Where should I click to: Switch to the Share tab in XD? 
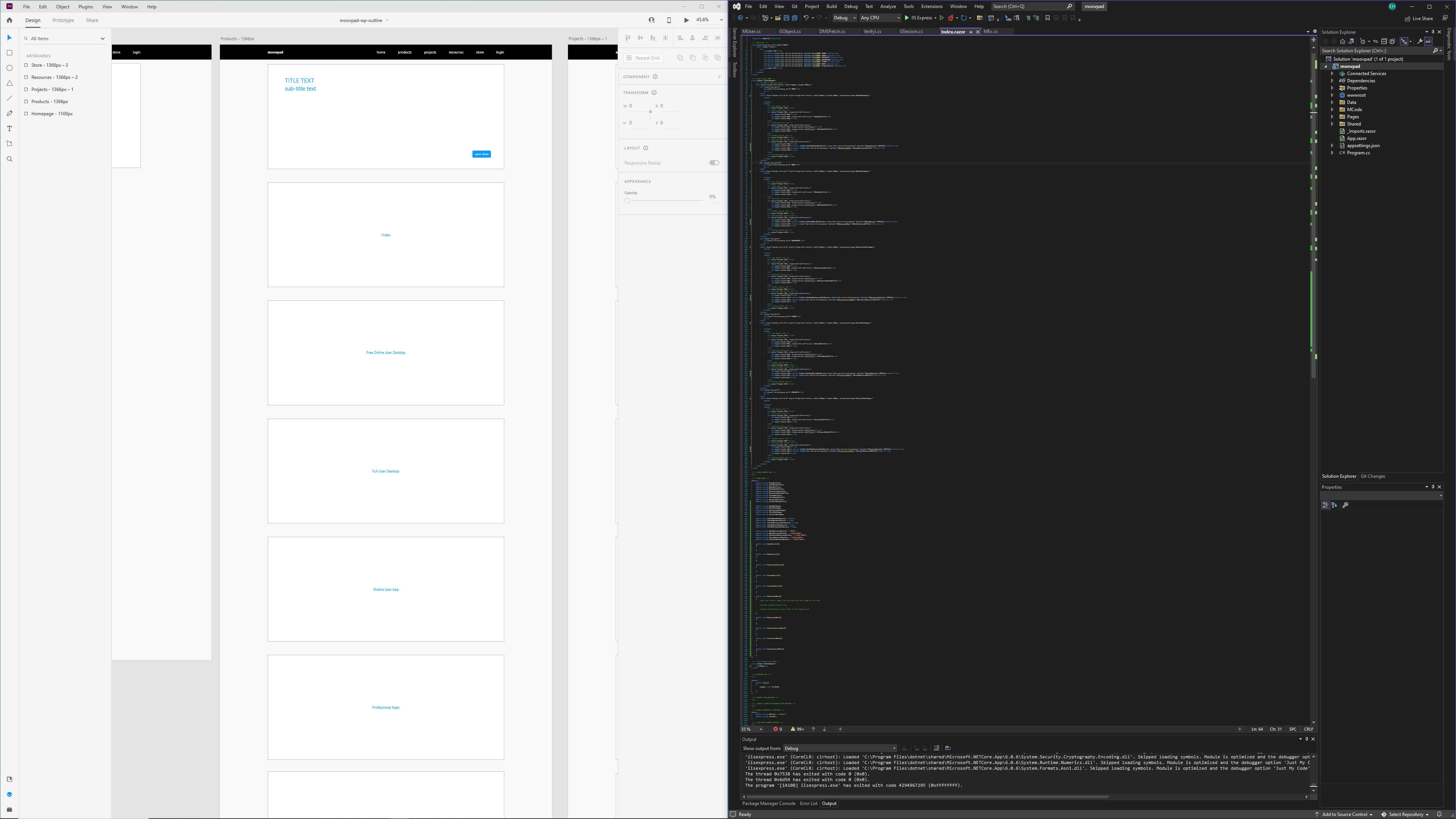pos(92,20)
